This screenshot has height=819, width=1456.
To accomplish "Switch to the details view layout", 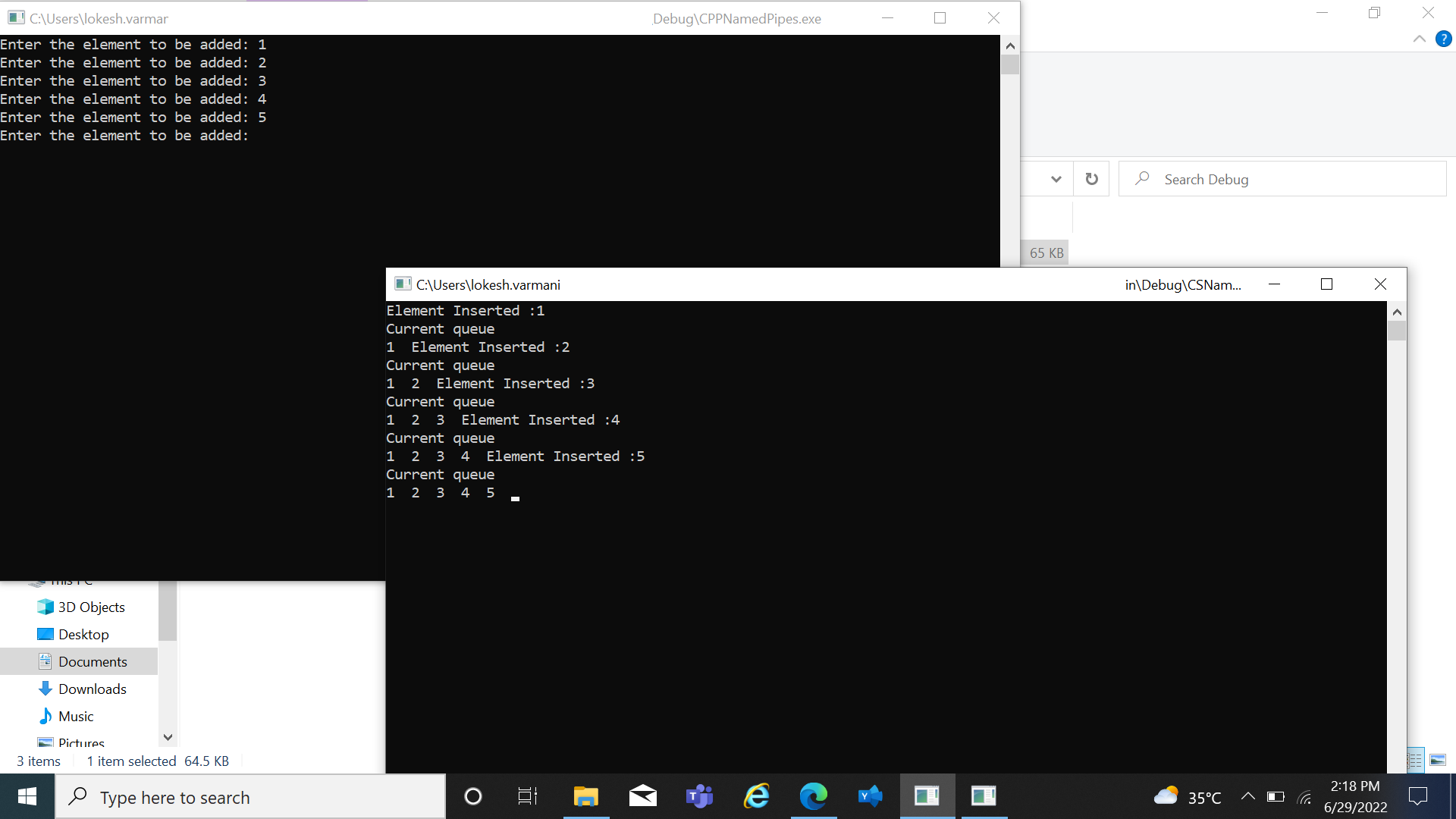I will click(x=1416, y=760).
